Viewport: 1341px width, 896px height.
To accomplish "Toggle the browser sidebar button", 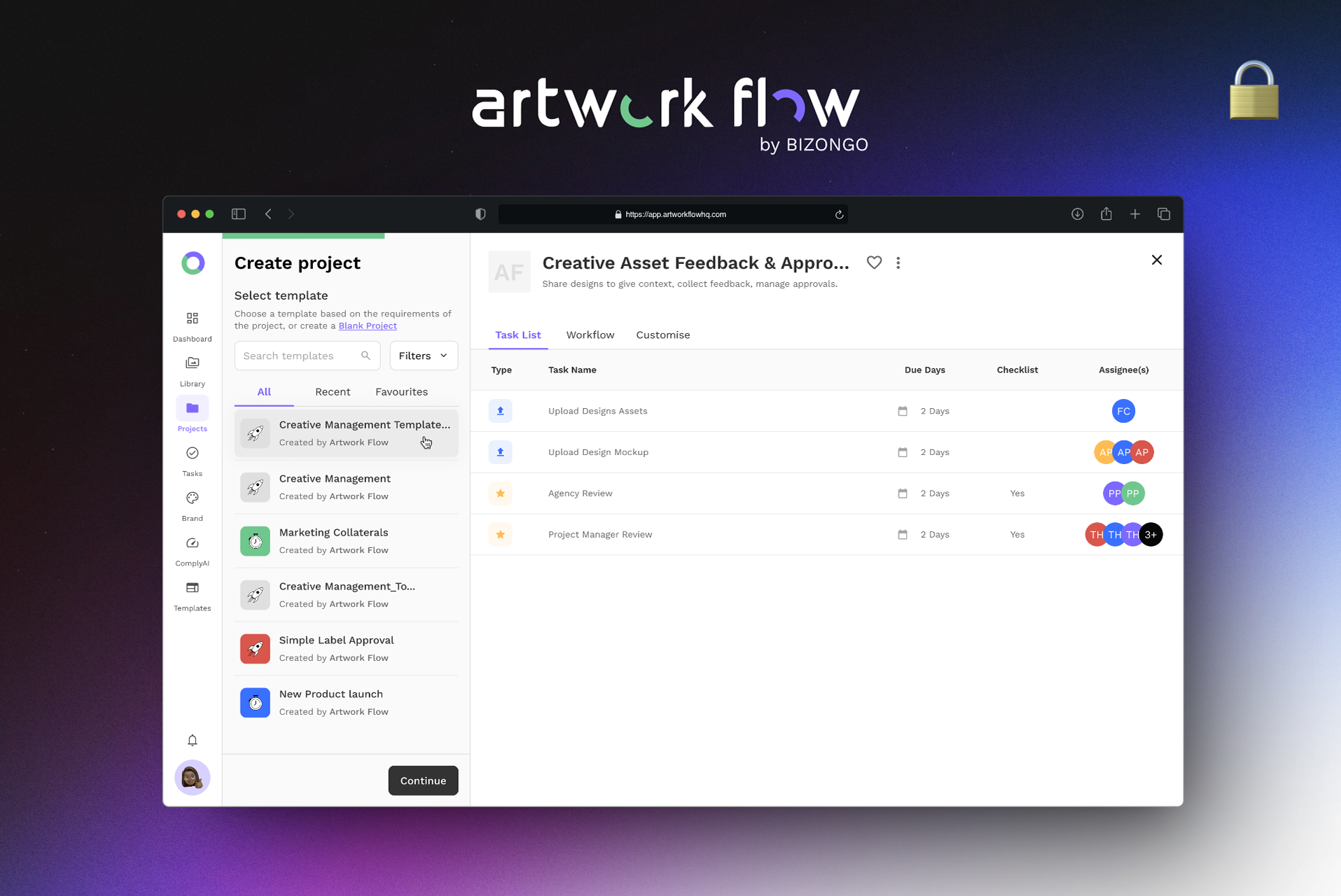I will [x=239, y=214].
